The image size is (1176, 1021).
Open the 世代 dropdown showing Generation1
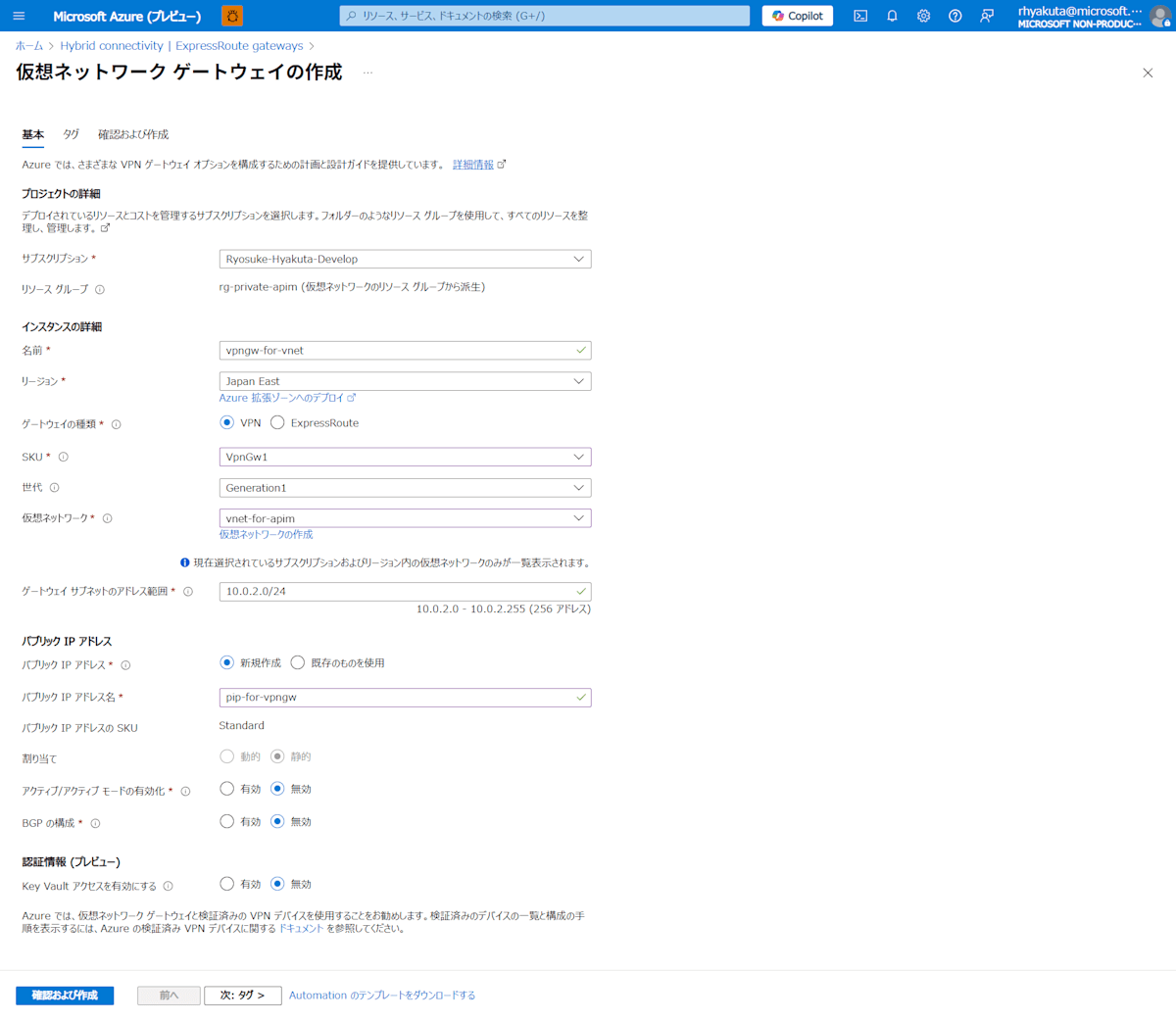405,487
